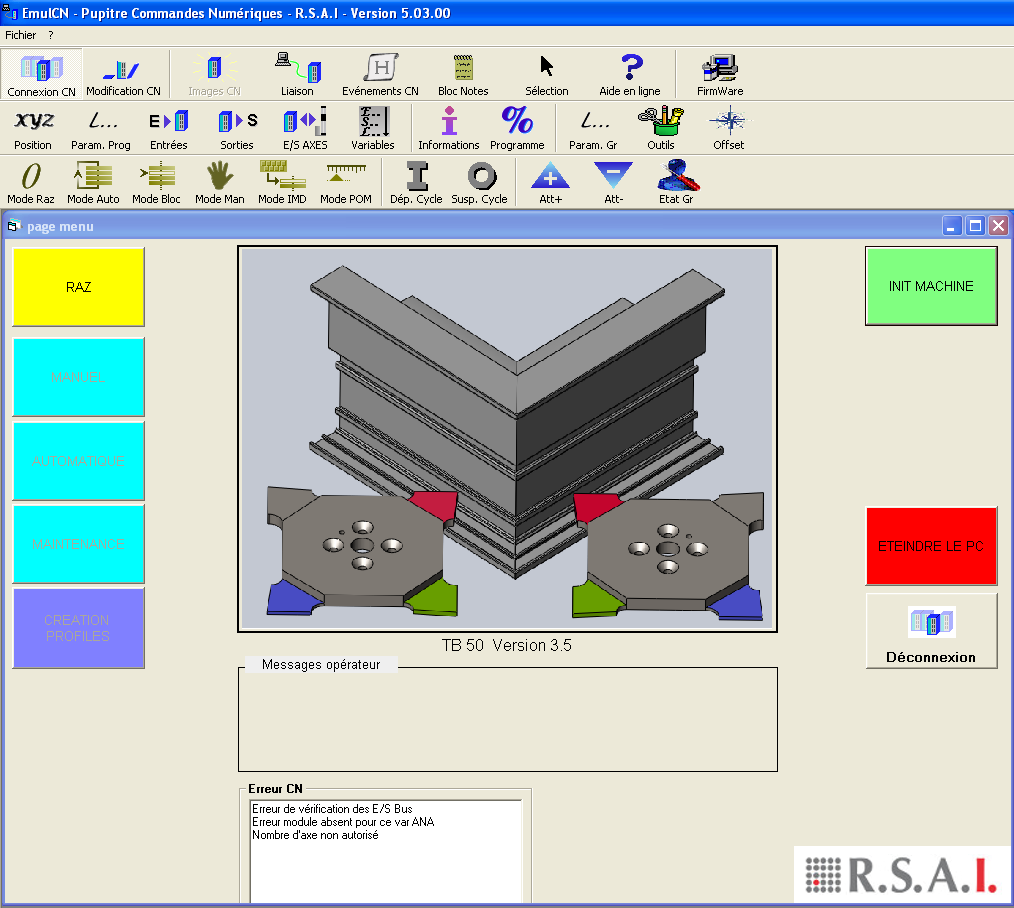This screenshot has width=1014, height=908.
Task: Open Param. Gr settings
Action: [593, 129]
